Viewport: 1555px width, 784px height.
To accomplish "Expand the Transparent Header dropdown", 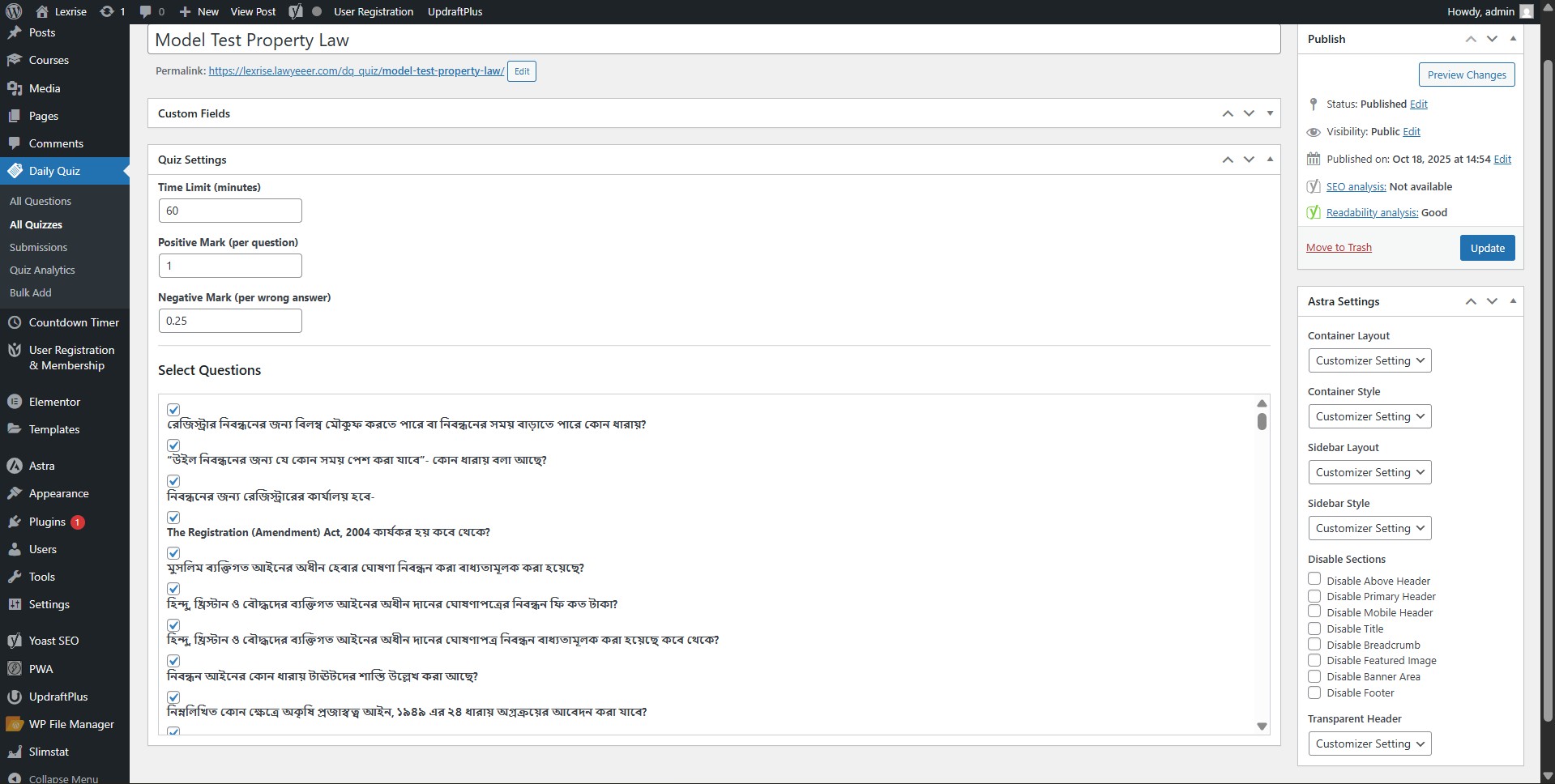I will click(x=1369, y=744).
